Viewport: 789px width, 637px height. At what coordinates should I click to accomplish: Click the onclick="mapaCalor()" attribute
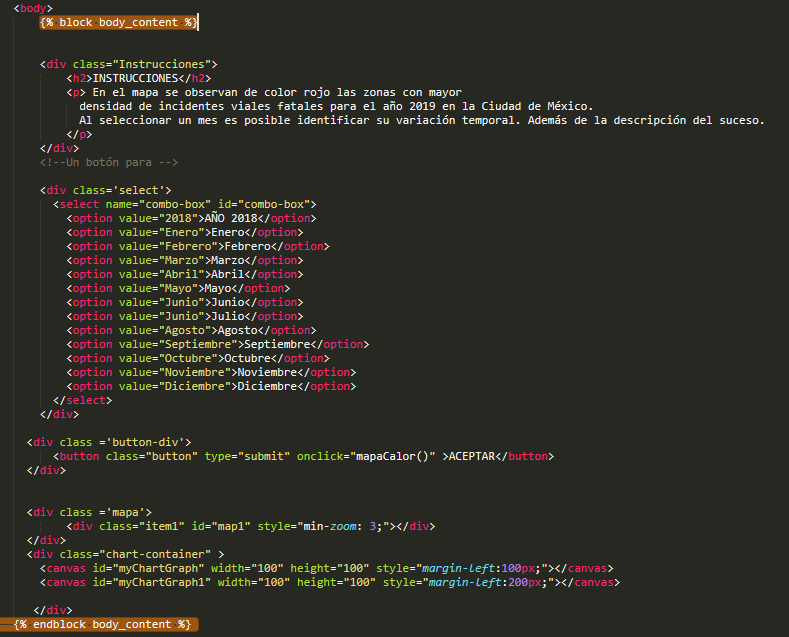366,456
